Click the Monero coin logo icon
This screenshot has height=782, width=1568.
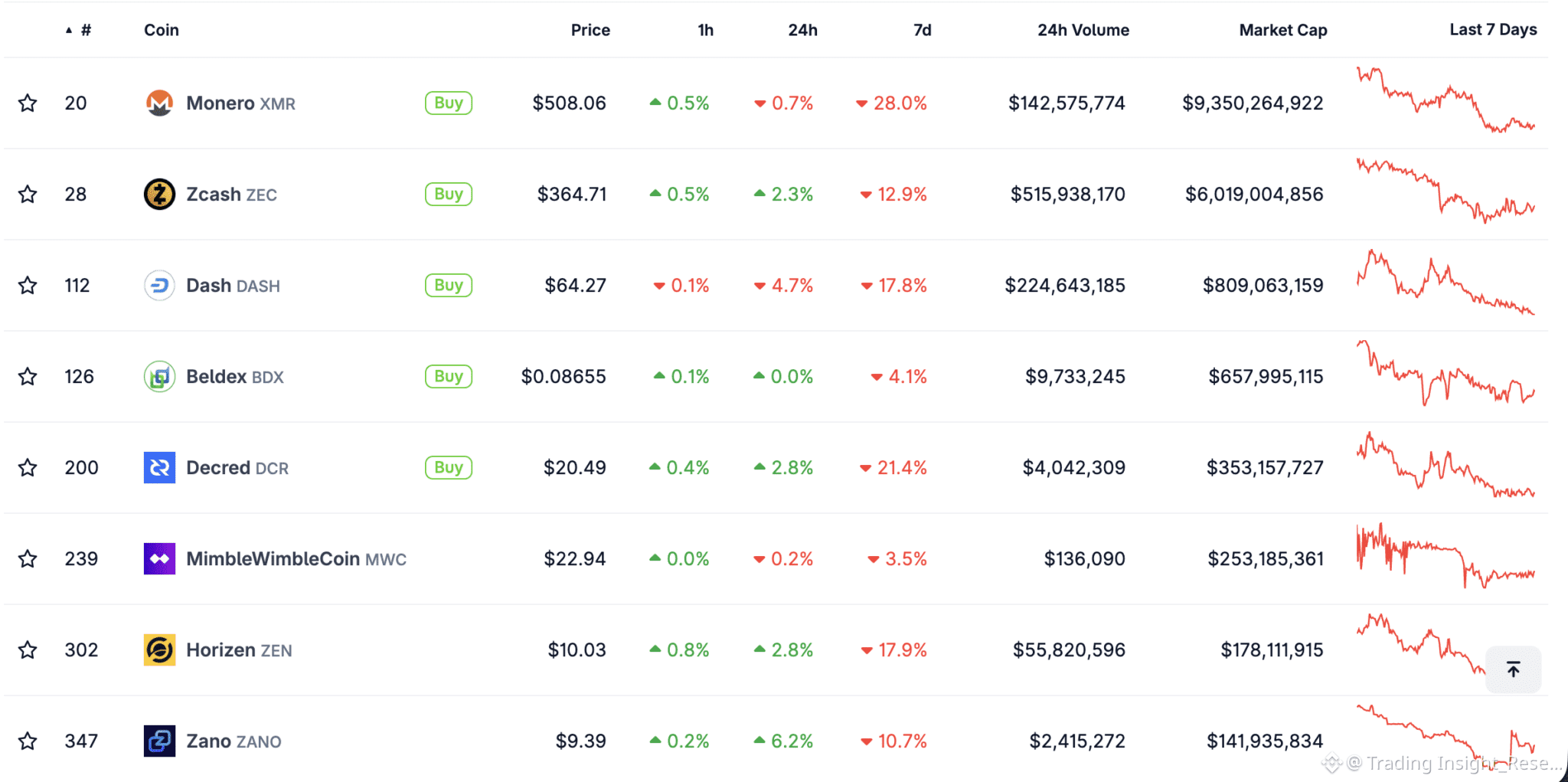[159, 103]
